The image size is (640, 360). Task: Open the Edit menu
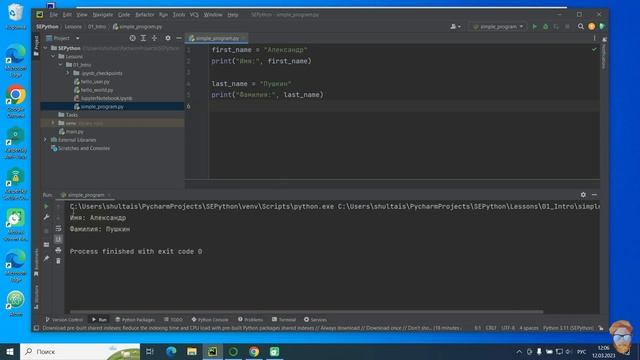pyautogui.click(x=67, y=15)
